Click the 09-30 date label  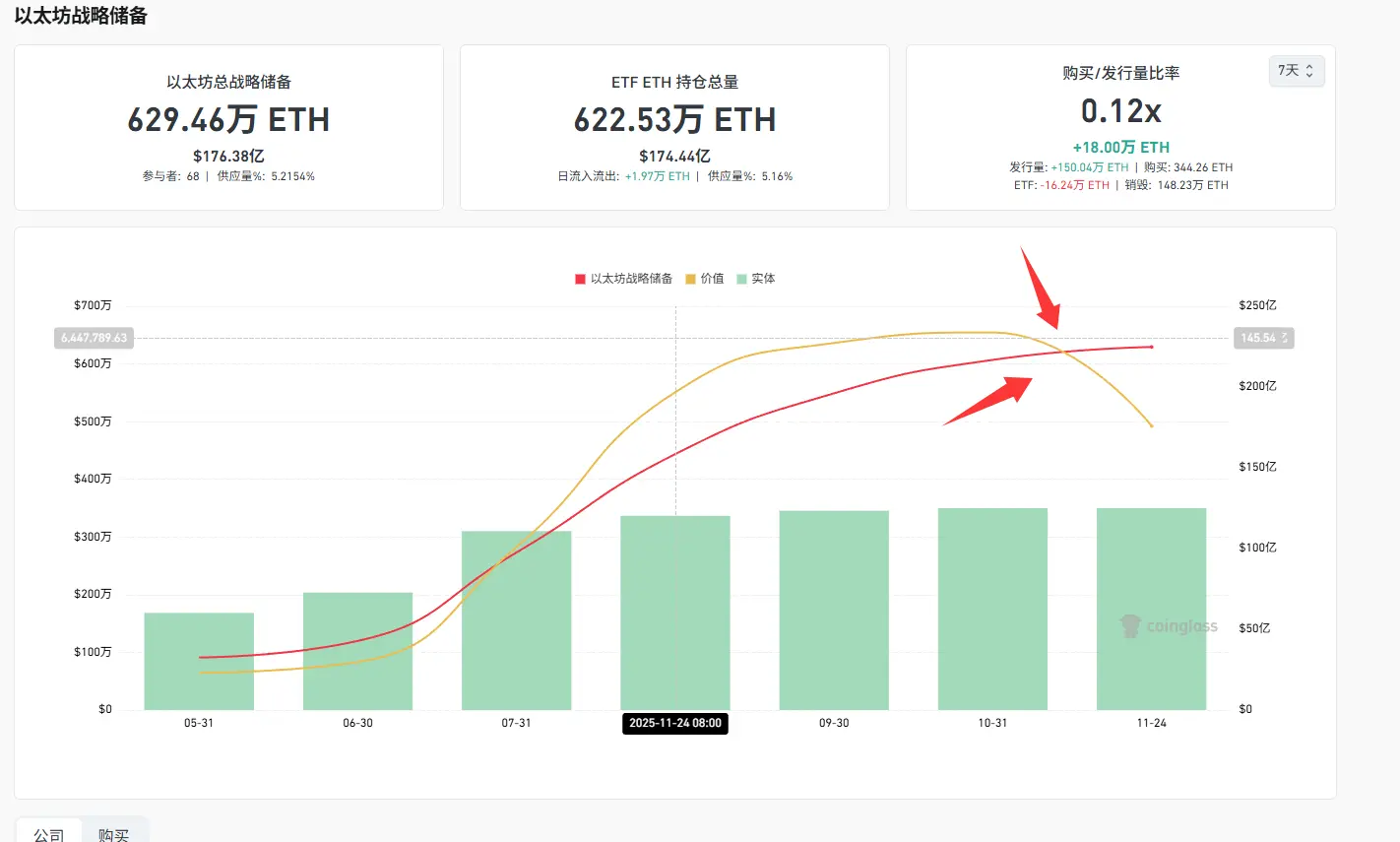834,723
